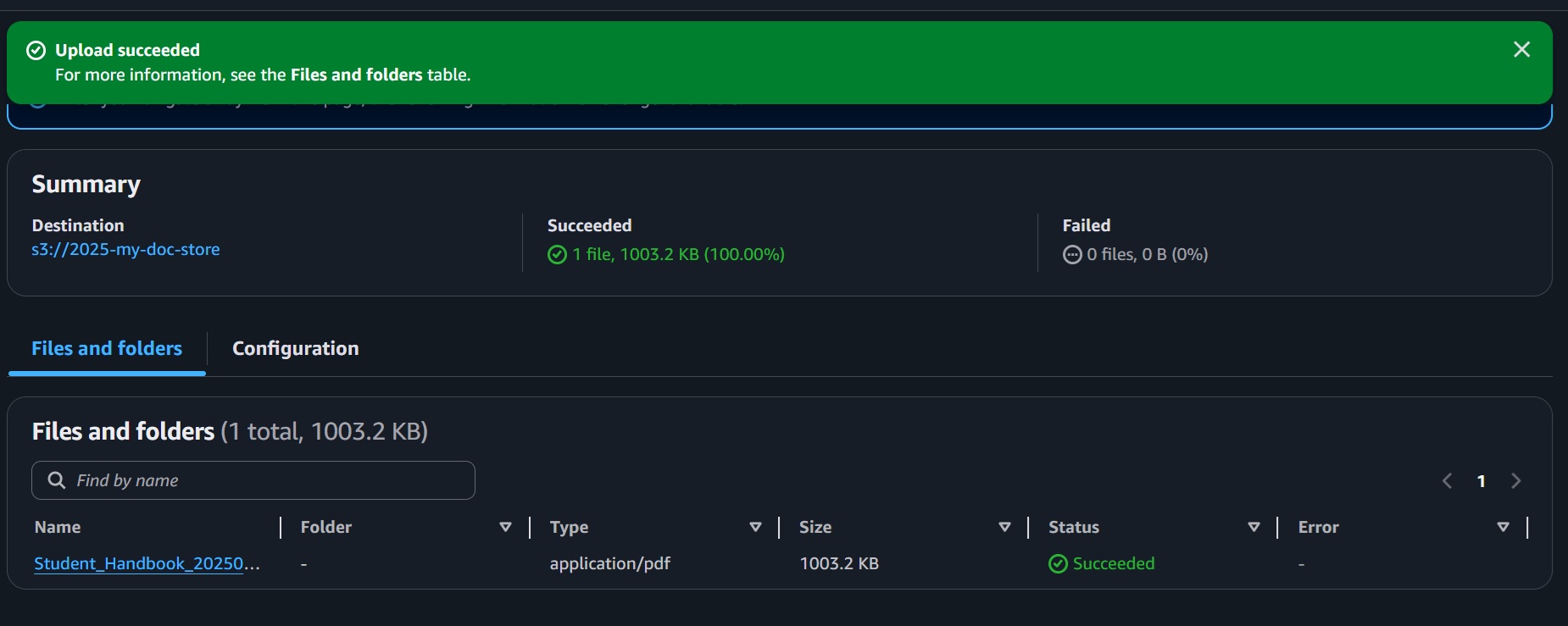Viewport: 1568px width, 626px height.
Task: Click the '1 file, 1003.2 KB (100.00%)' text
Action: [x=679, y=254]
